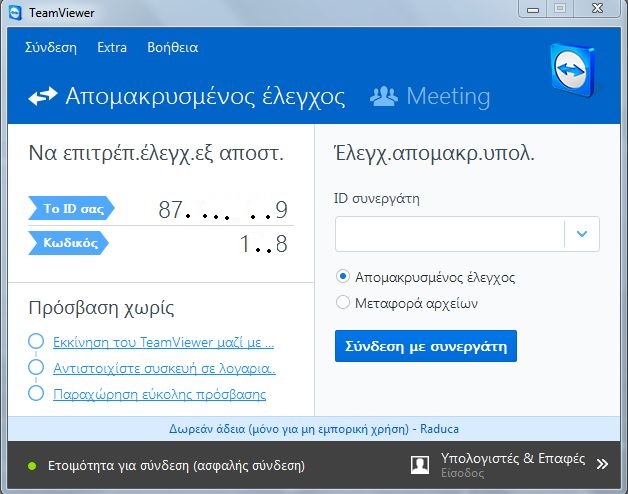Select Μεταφορά αρχείων radio button
The width and height of the screenshot is (628, 494).
(x=343, y=302)
